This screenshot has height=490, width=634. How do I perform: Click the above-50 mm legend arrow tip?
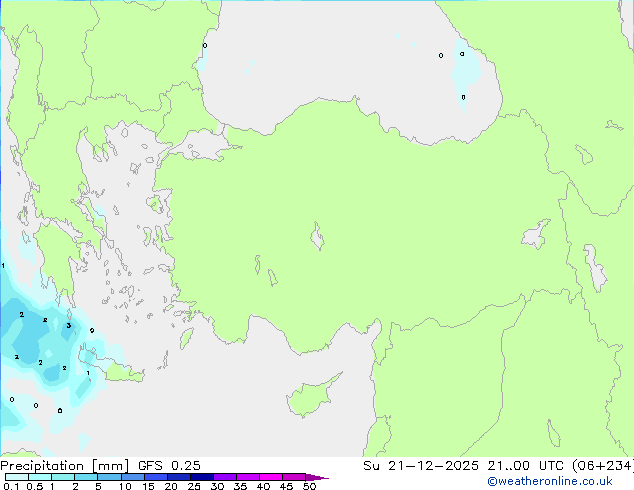click(x=317, y=477)
